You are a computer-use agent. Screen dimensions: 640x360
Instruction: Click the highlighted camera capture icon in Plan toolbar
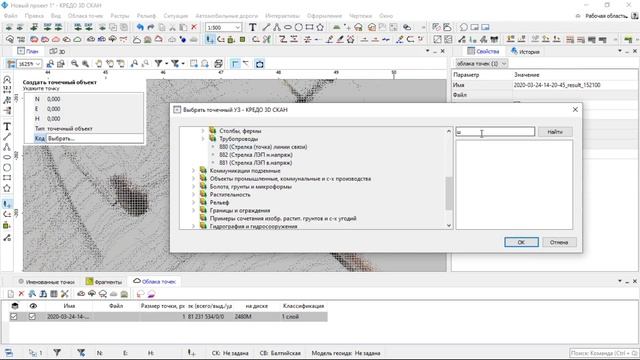(x=260, y=64)
